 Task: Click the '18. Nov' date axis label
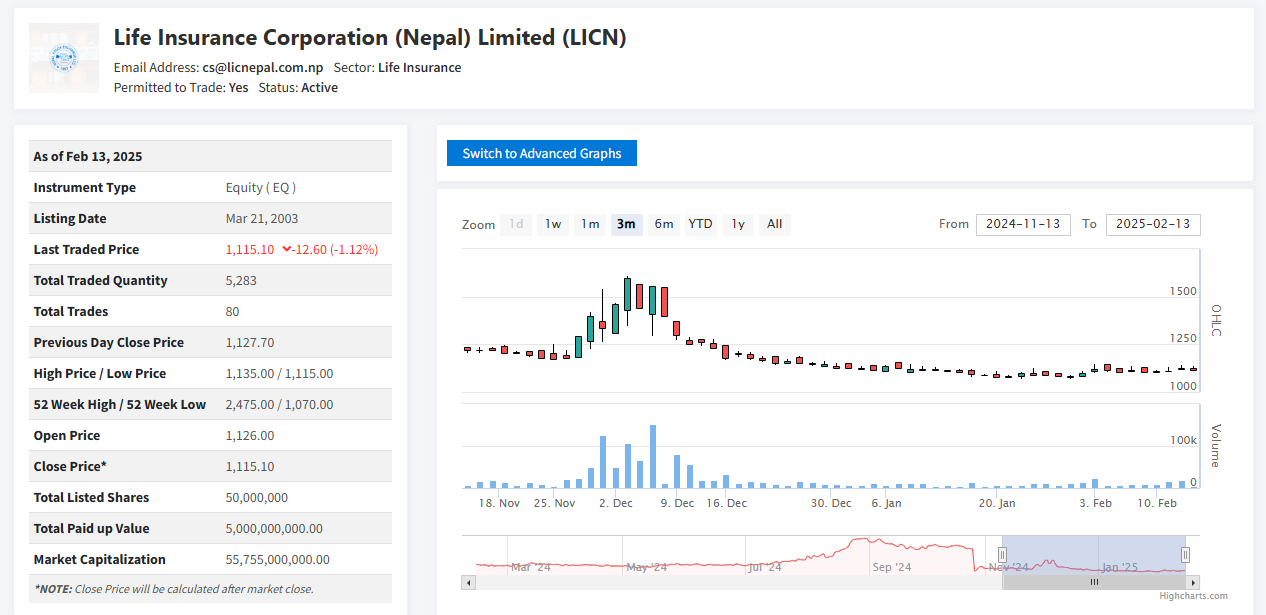coord(499,503)
